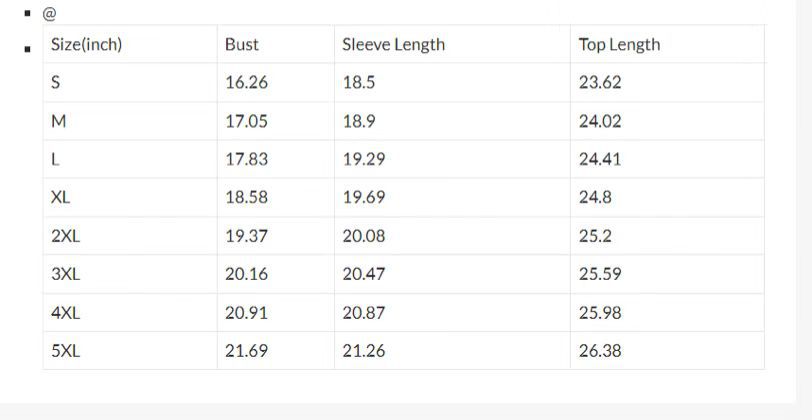The image size is (812, 420).
Task: Select the 17.05 bust value for M
Action: (246, 121)
